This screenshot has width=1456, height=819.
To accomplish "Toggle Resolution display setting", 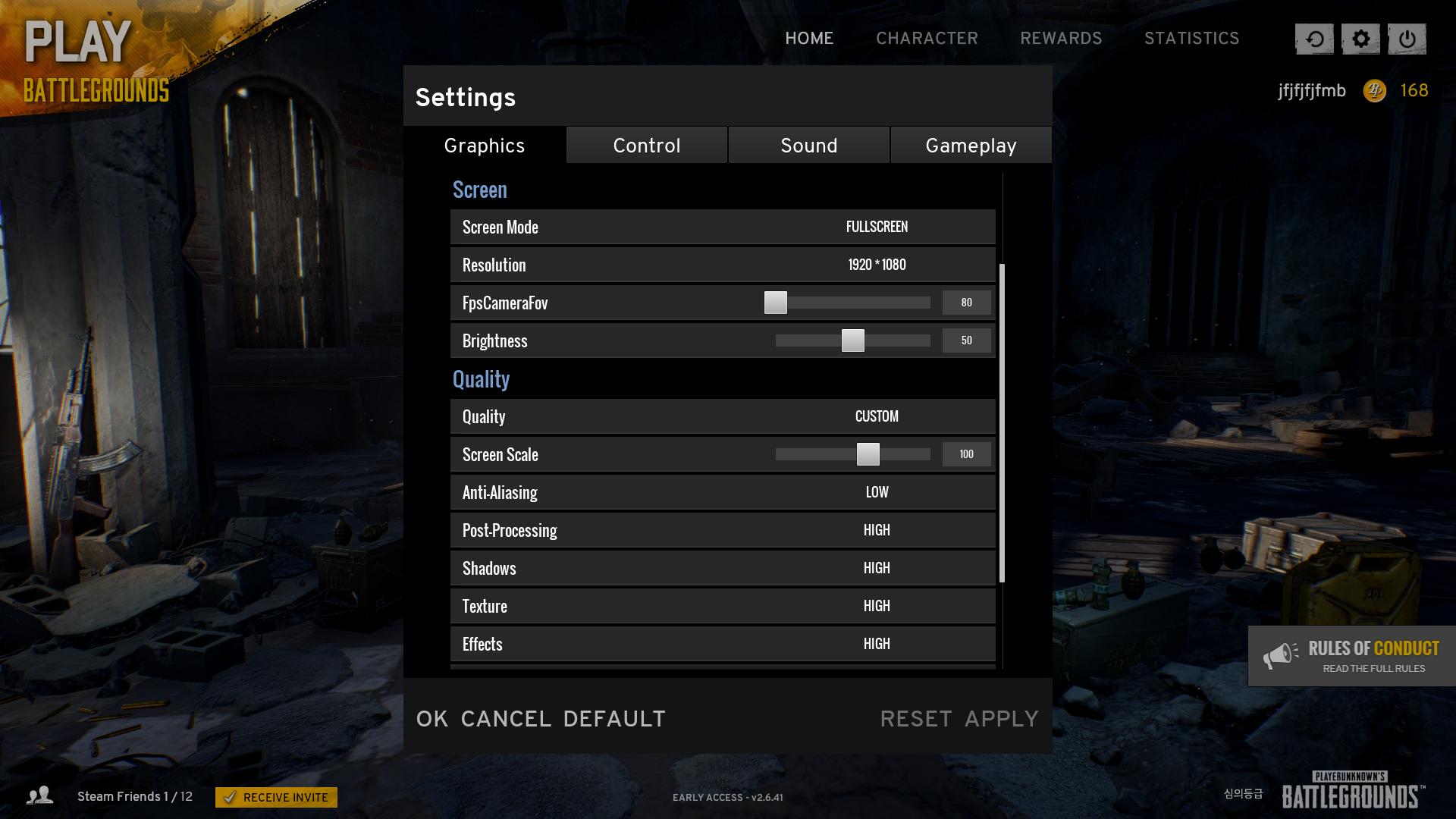I will click(x=877, y=264).
